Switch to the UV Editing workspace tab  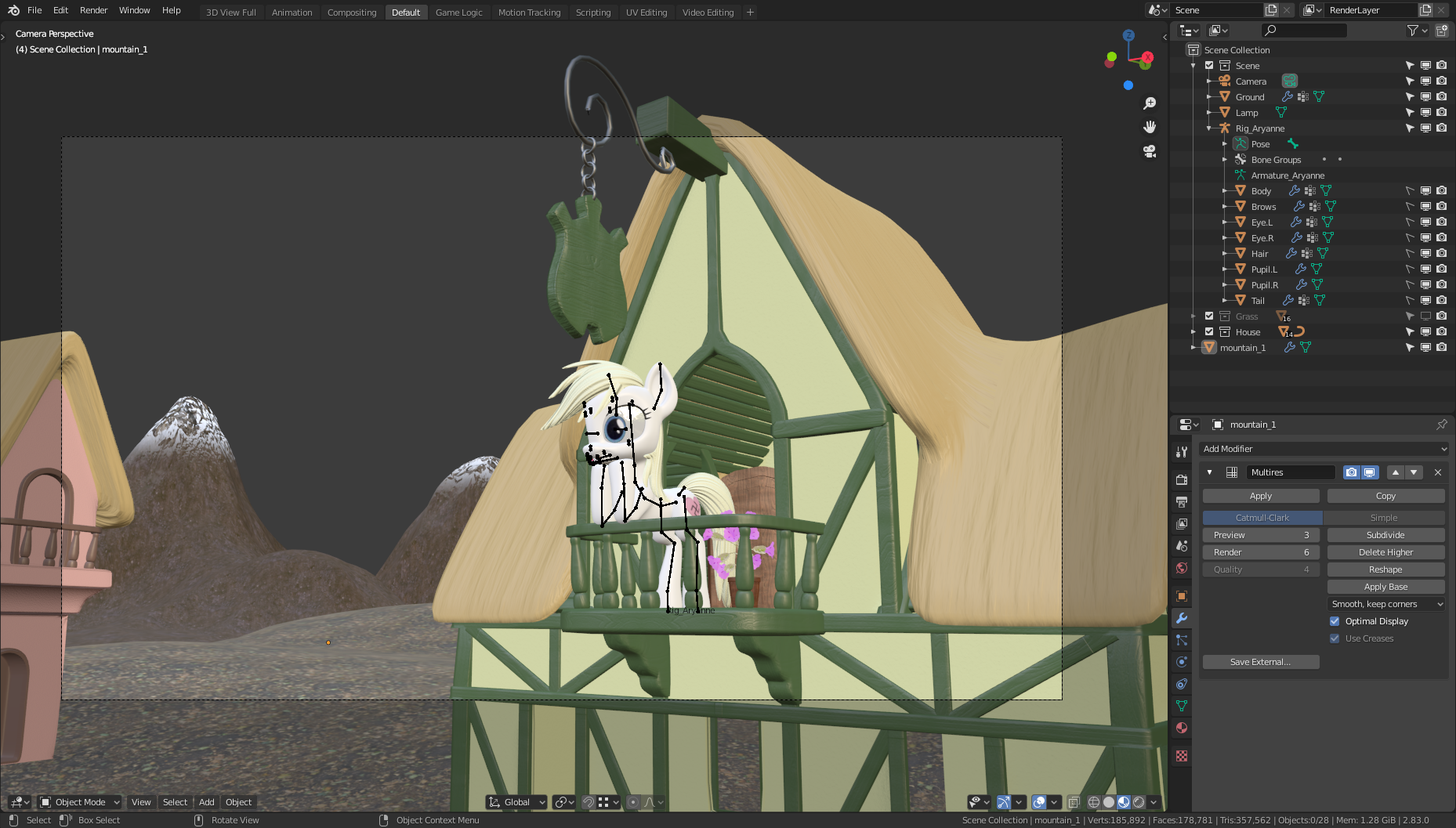646,13
